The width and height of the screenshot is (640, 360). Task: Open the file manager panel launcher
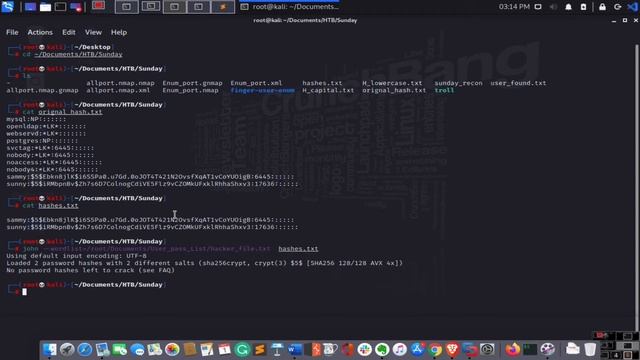(45, 7)
